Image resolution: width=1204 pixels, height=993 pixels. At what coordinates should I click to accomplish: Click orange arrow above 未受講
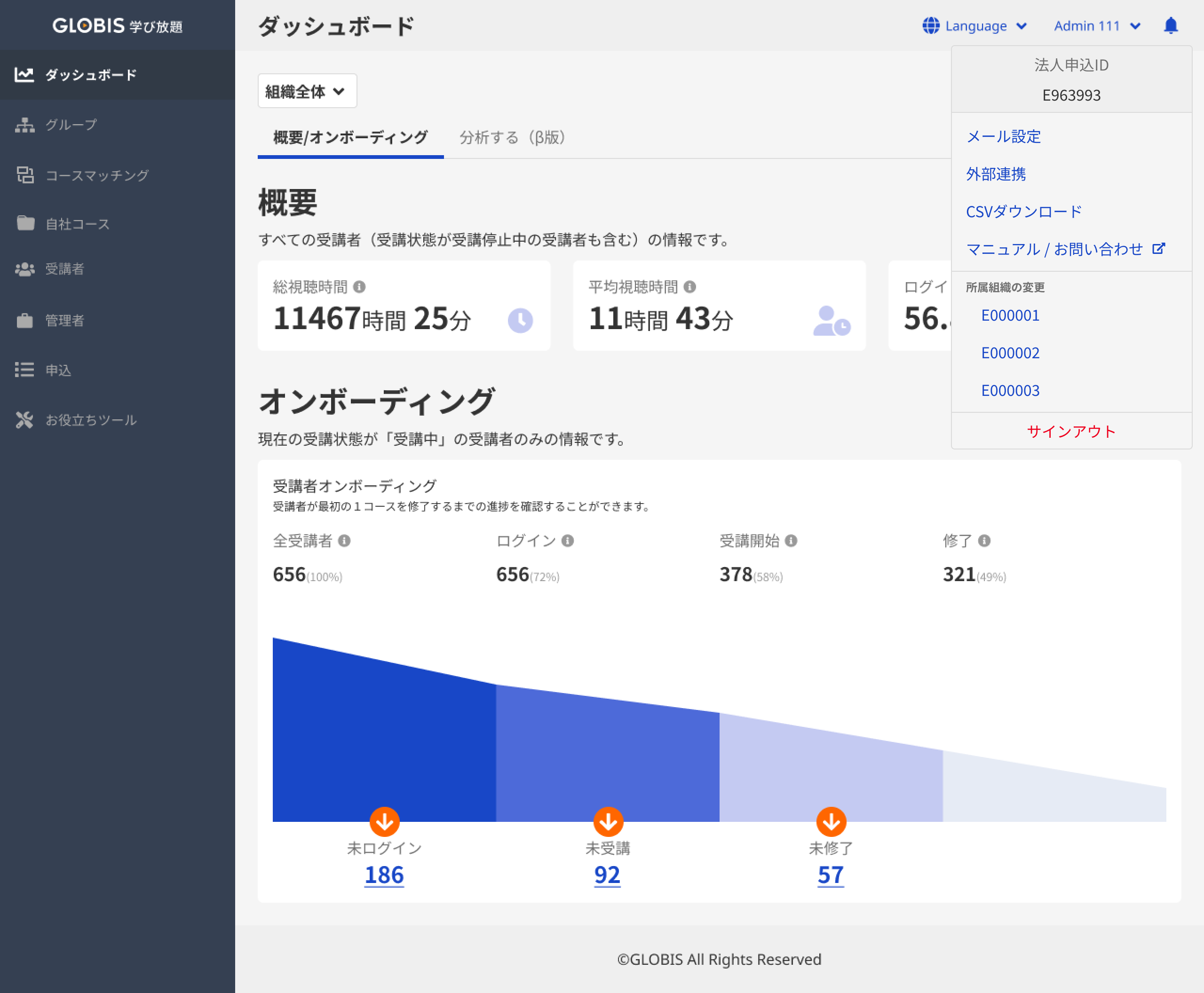tap(608, 821)
